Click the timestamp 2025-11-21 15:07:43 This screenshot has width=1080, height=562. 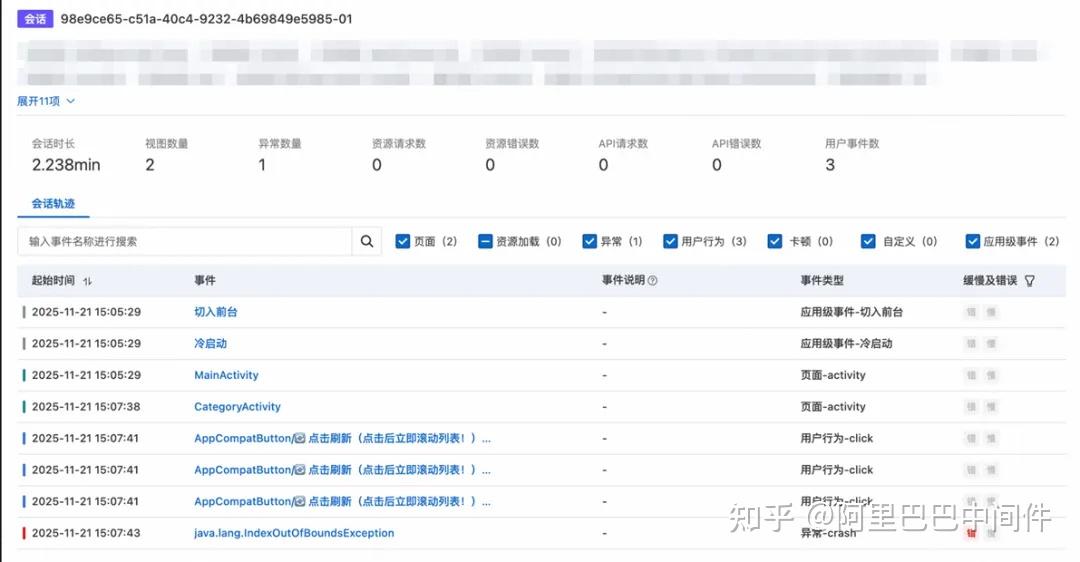tap(86, 532)
